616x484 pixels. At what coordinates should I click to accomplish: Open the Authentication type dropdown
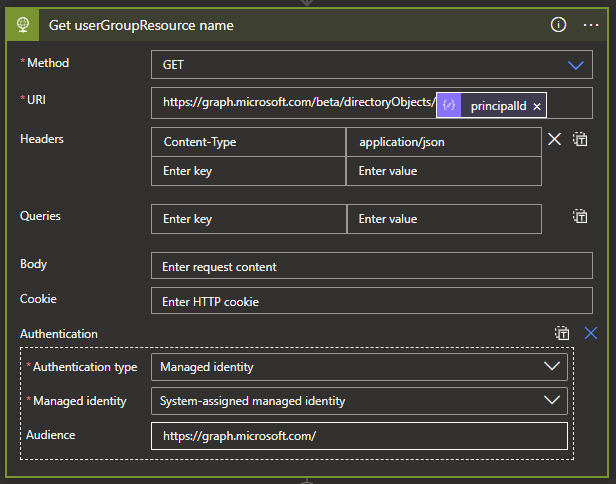point(551,367)
